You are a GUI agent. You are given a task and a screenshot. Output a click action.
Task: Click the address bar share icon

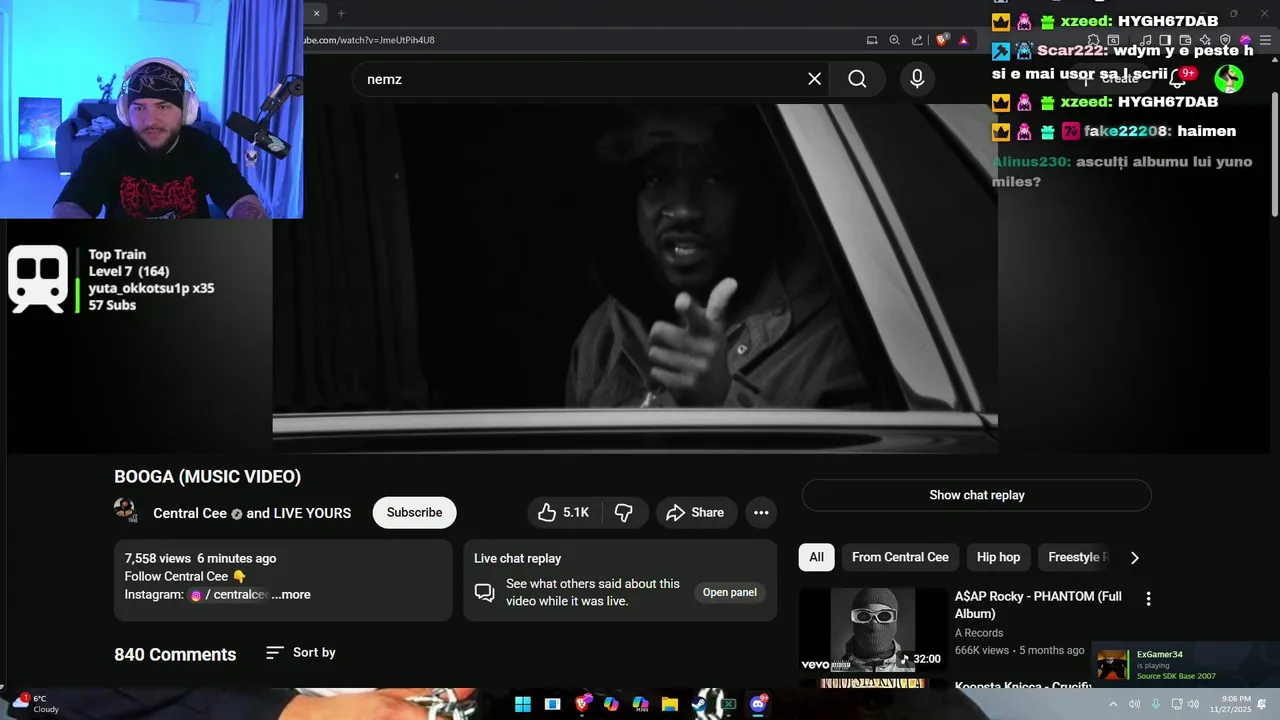coord(918,40)
